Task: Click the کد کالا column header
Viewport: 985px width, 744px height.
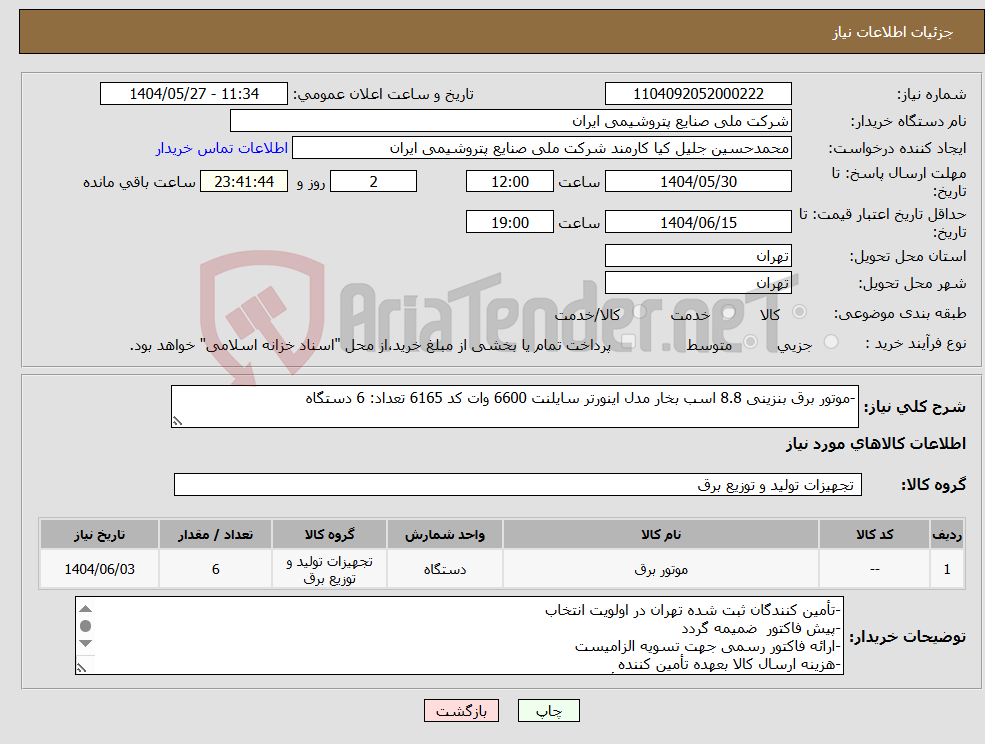Action: pyautogui.click(x=874, y=534)
